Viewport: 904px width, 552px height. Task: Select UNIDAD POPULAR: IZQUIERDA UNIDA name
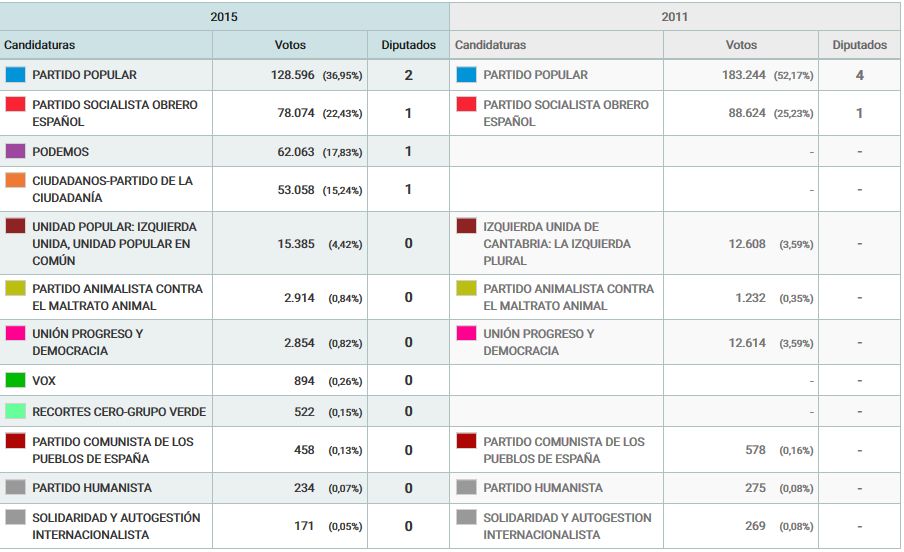pos(114,243)
